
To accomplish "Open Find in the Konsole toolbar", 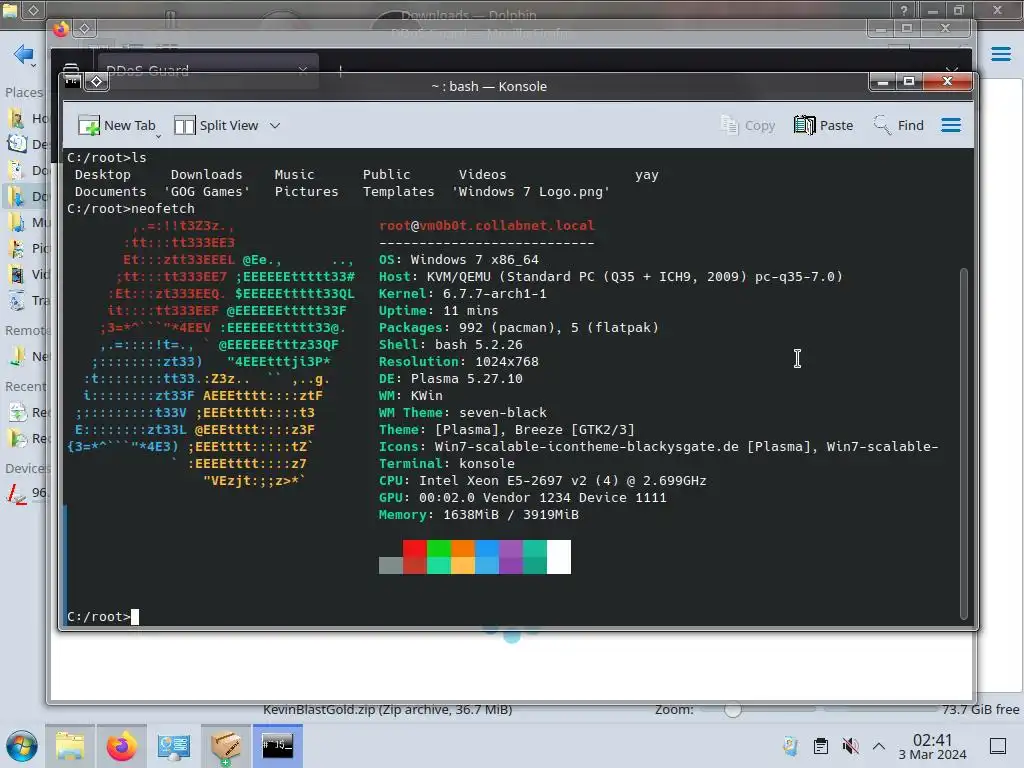I will (899, 125).
